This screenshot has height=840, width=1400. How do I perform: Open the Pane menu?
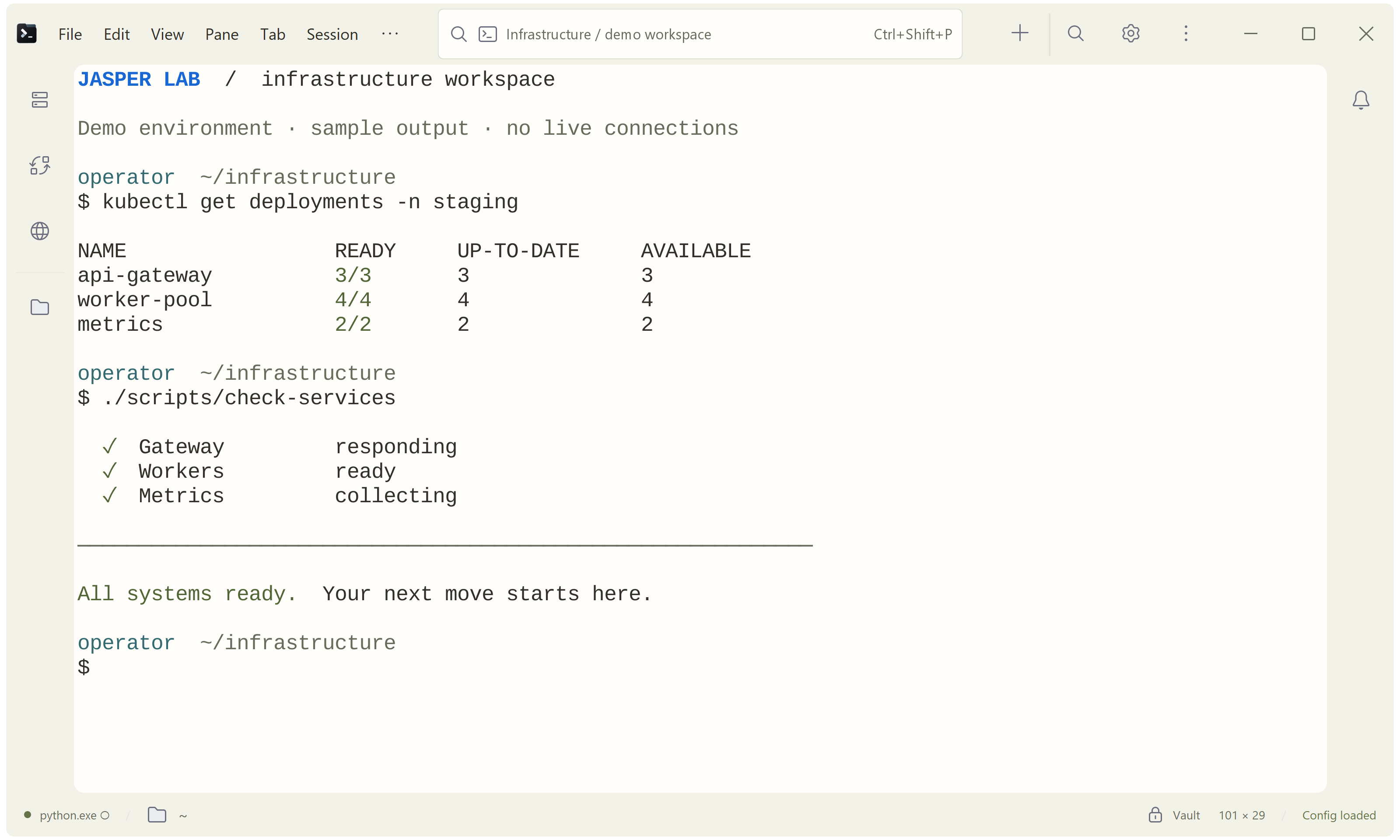[221, 34]
